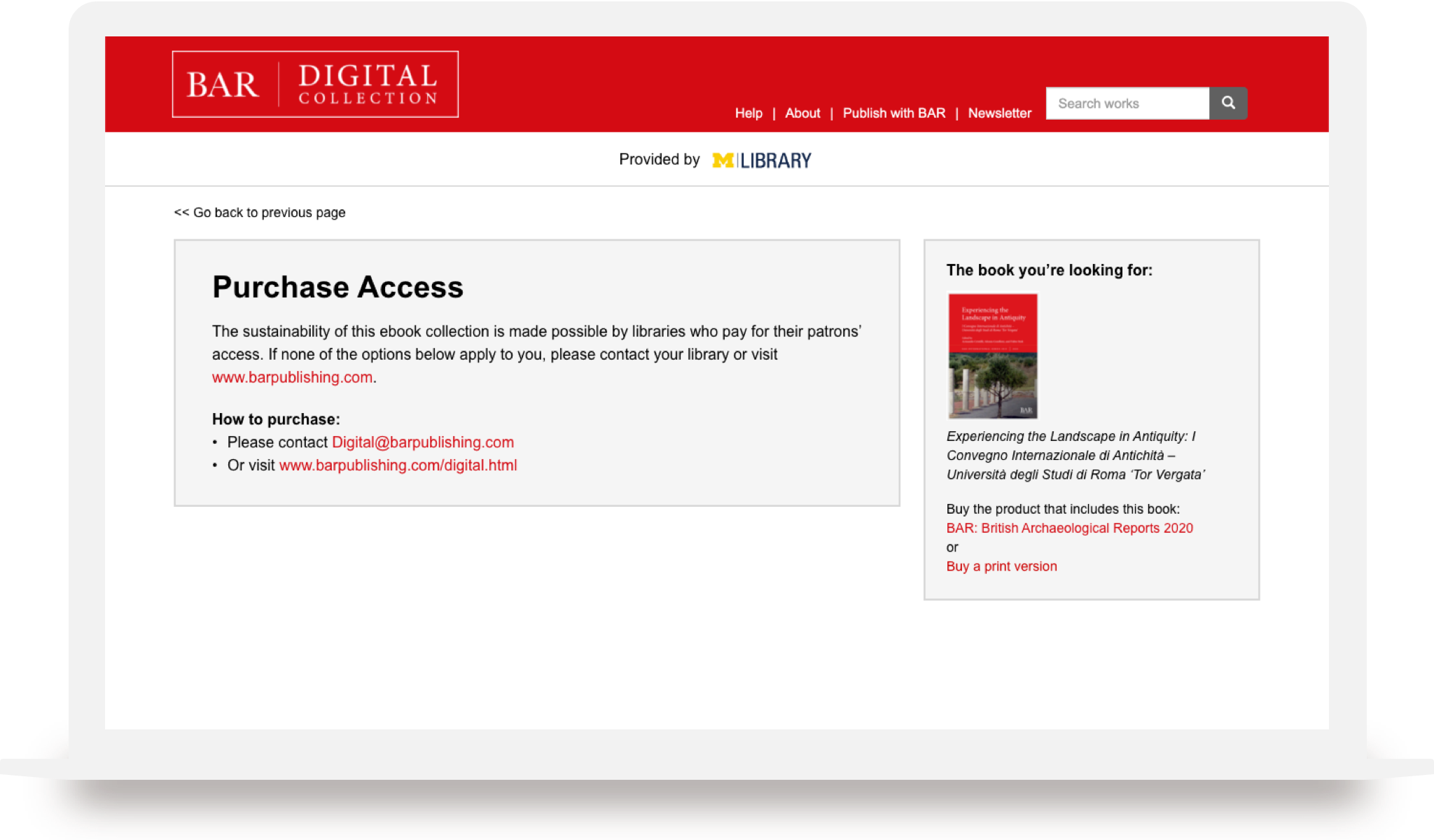Click 'The book you're looking for:' heading
1434x840 pixels.
[1049, 270]
